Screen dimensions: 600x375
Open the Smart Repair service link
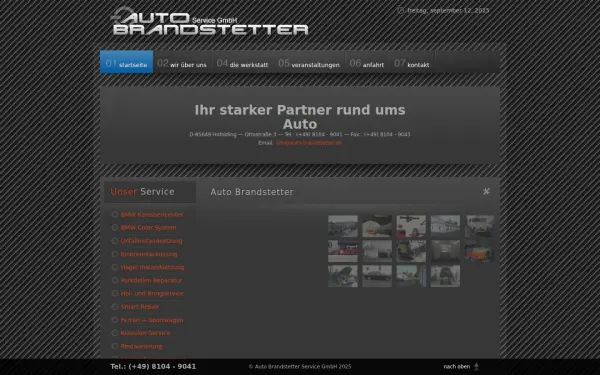[140, 307]
